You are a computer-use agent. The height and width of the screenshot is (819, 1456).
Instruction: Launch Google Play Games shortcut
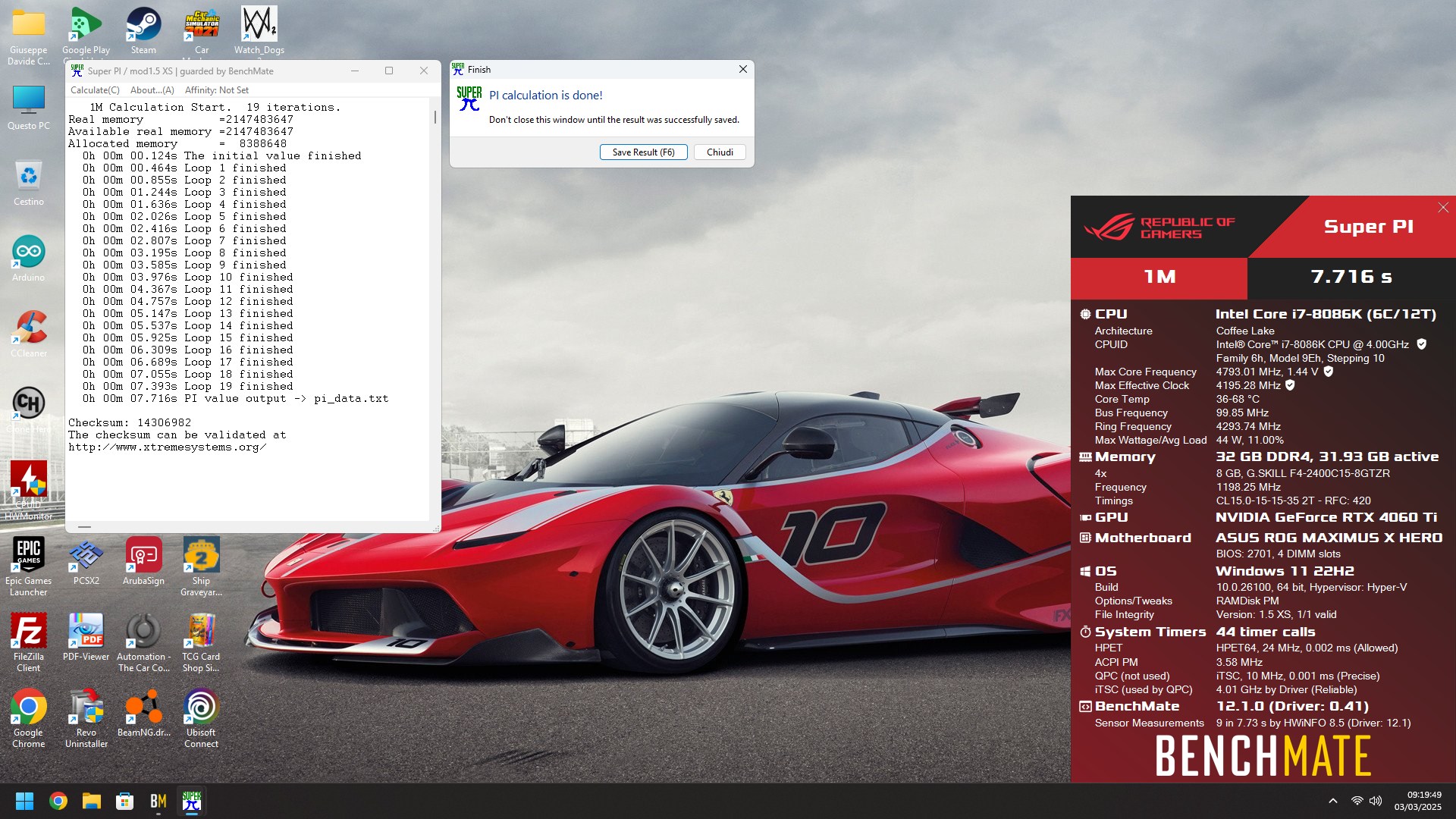(86, 32)
